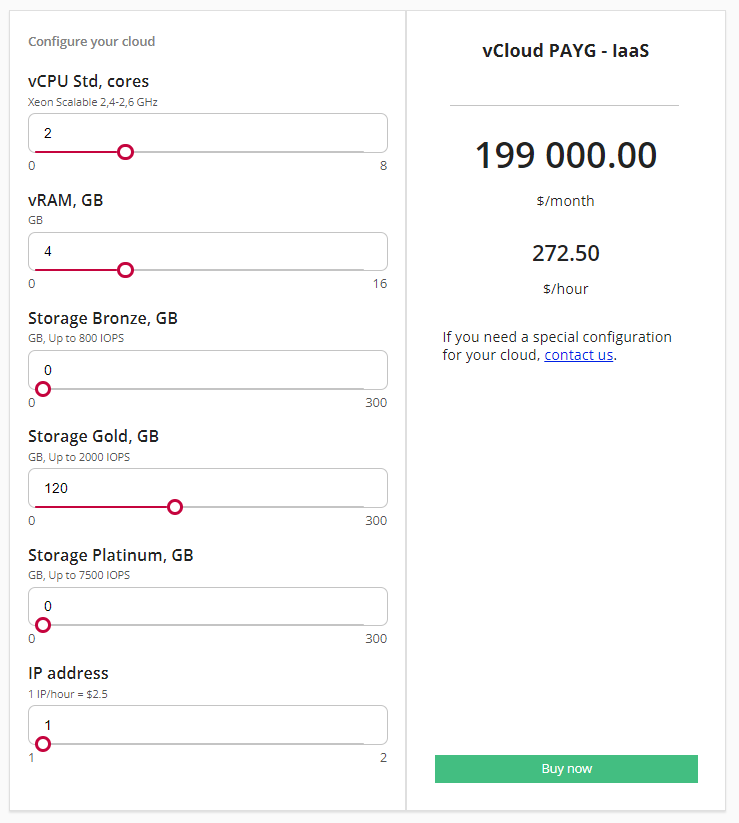The height and width of the screenshot is (823, 739).
Task: Open the contact us link
Action: coord(578,355)
